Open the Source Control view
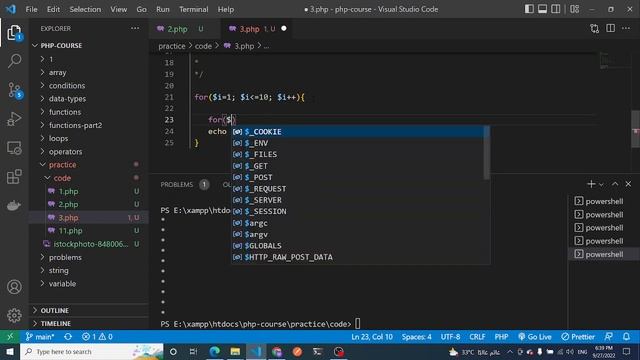 click(15, 90)
